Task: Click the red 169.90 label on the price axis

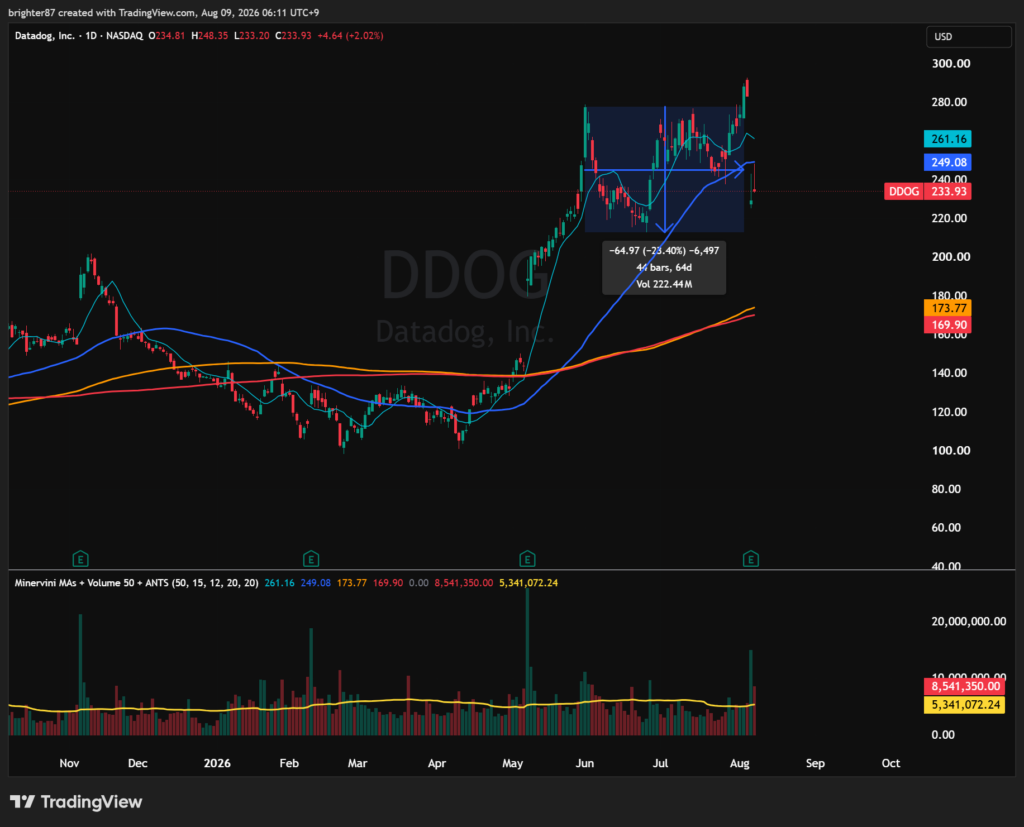Action: pos(948,325)
